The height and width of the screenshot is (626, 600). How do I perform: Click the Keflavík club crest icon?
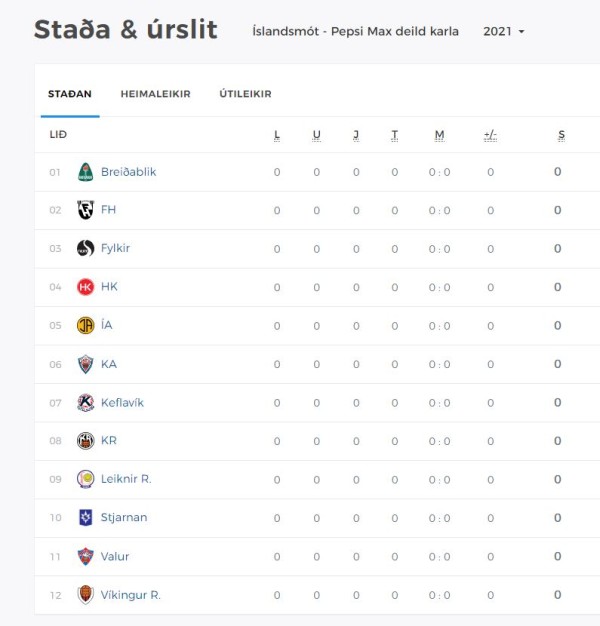point(85,402)
